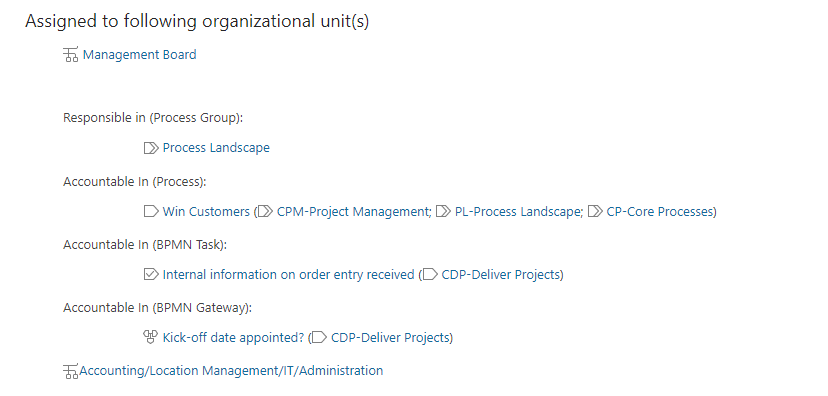Open CDP-Deliver Projects link in the Gateway row

390,337
